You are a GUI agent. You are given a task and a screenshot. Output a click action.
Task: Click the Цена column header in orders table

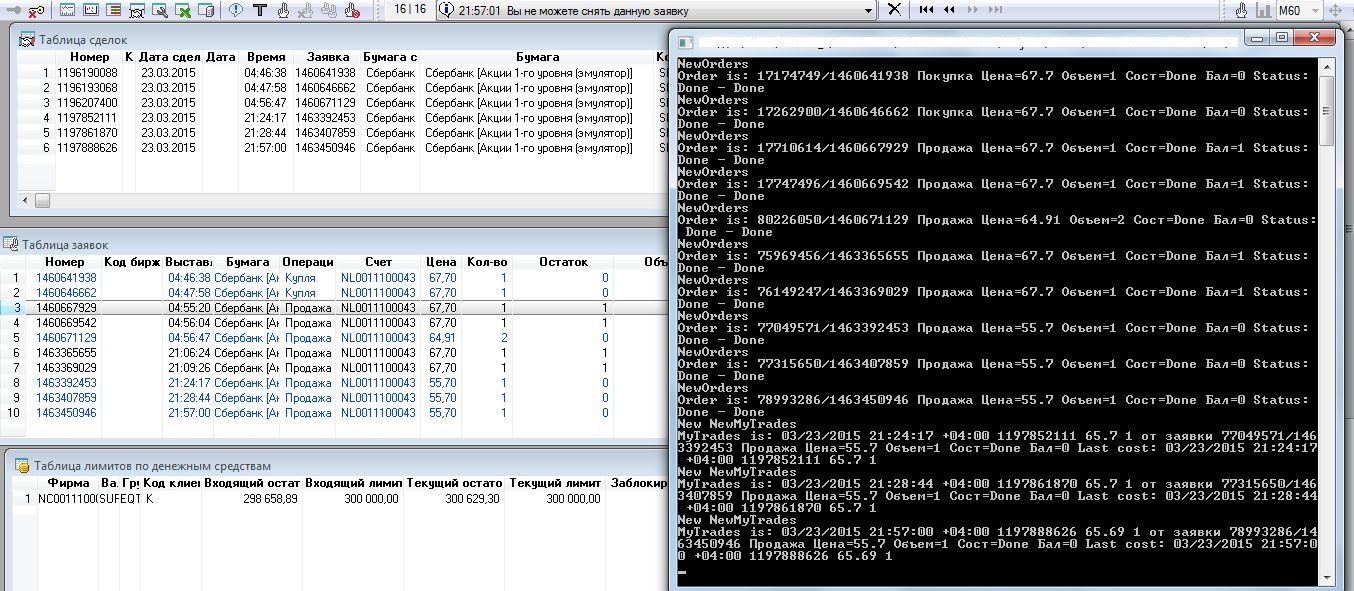point(441,262)
